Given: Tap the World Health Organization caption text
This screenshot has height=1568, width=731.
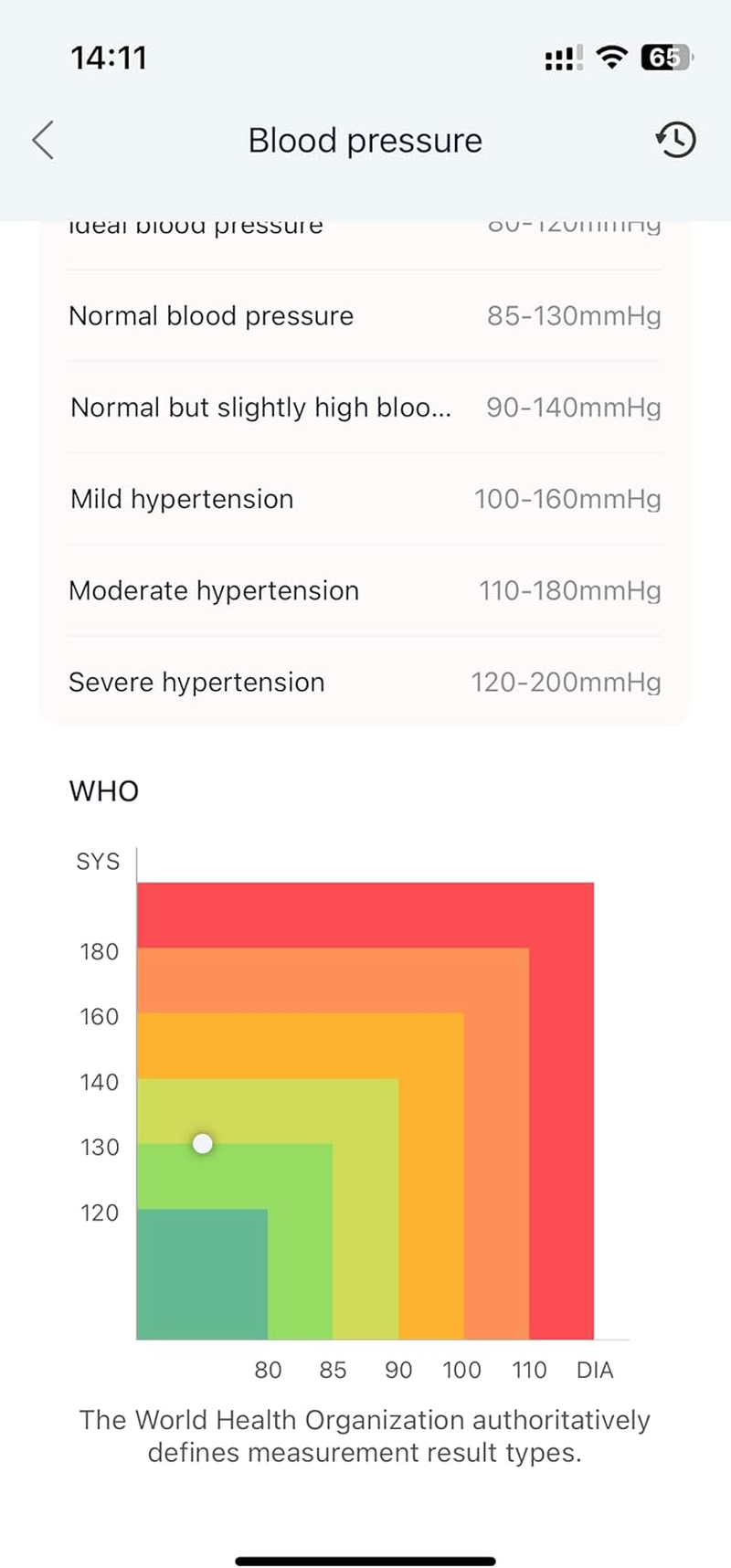Looking at the screenshot, I should pos(365,1436).
